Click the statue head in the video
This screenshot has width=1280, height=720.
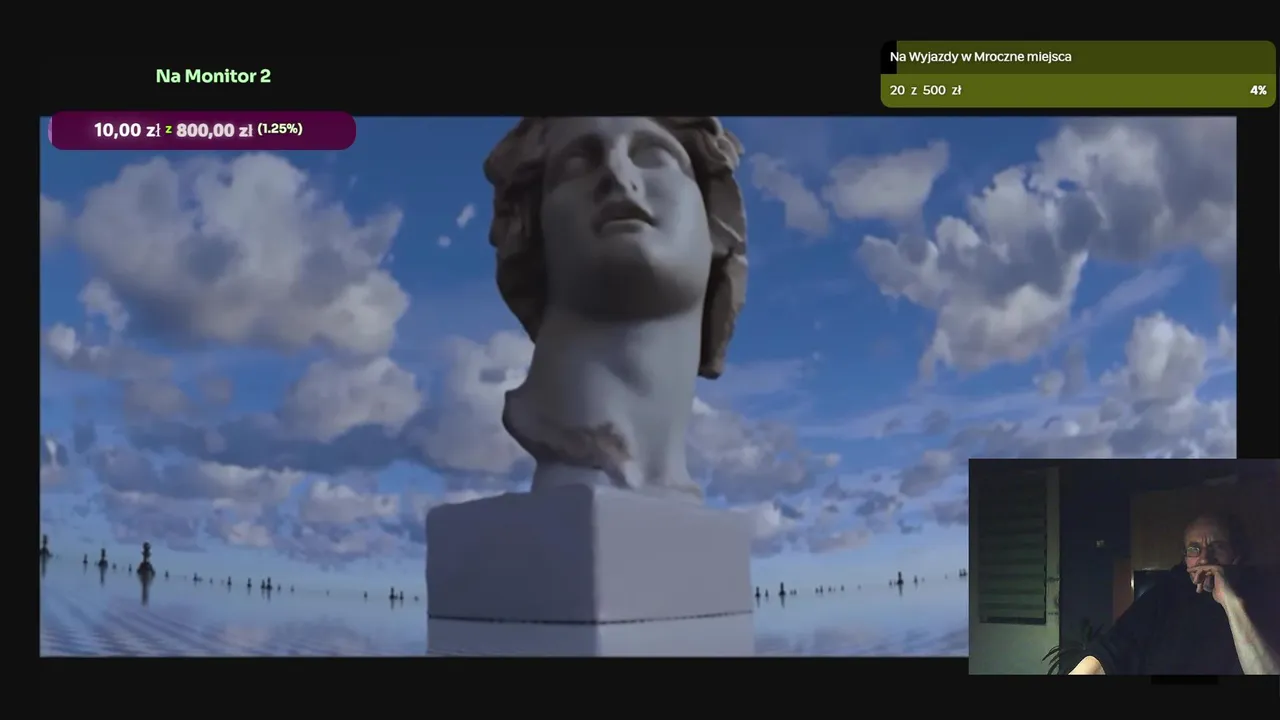(616, 248)
